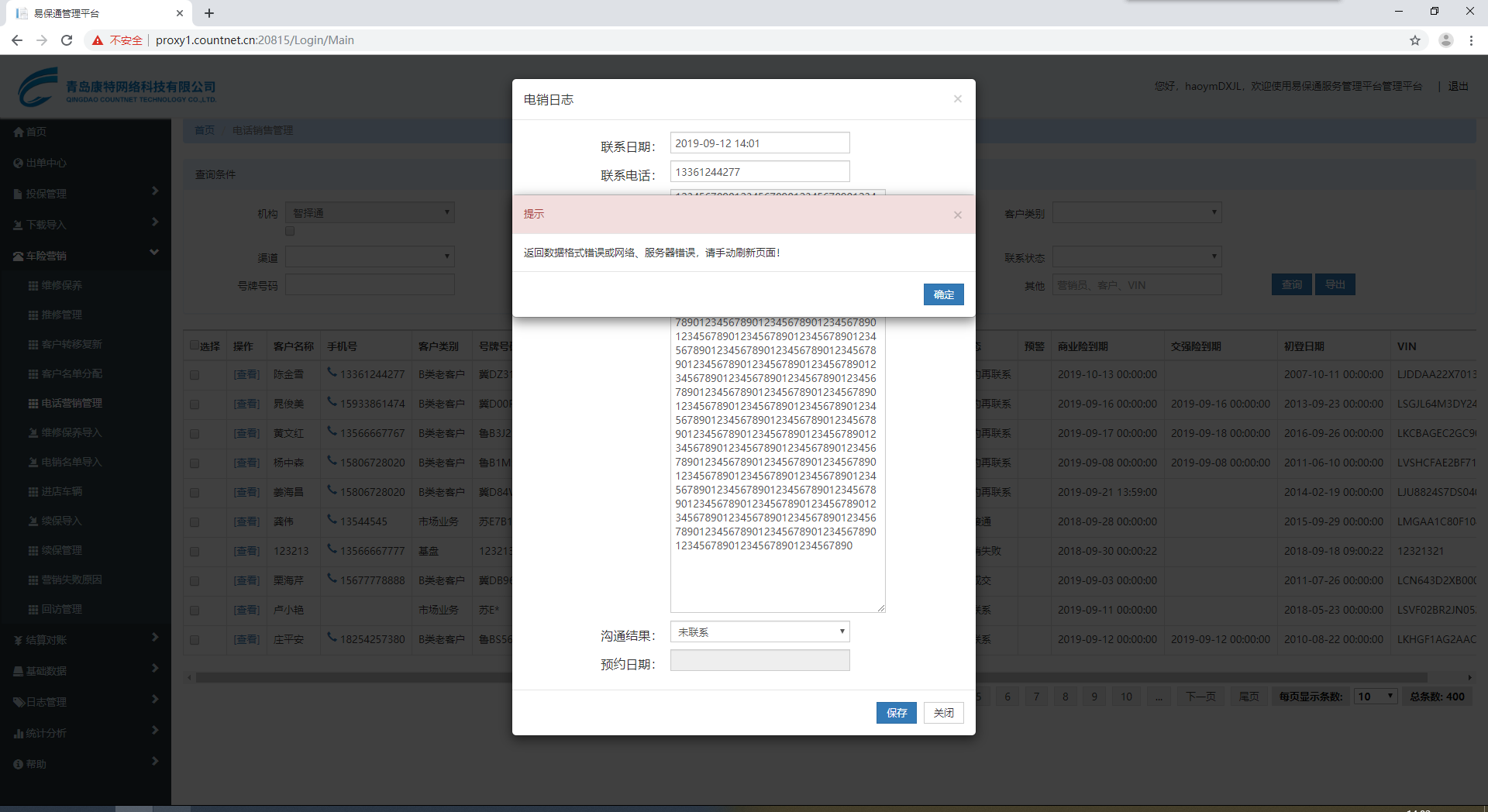Close the 易保通管理平台 browser tab
The image size is (1488, 812).
180,13
